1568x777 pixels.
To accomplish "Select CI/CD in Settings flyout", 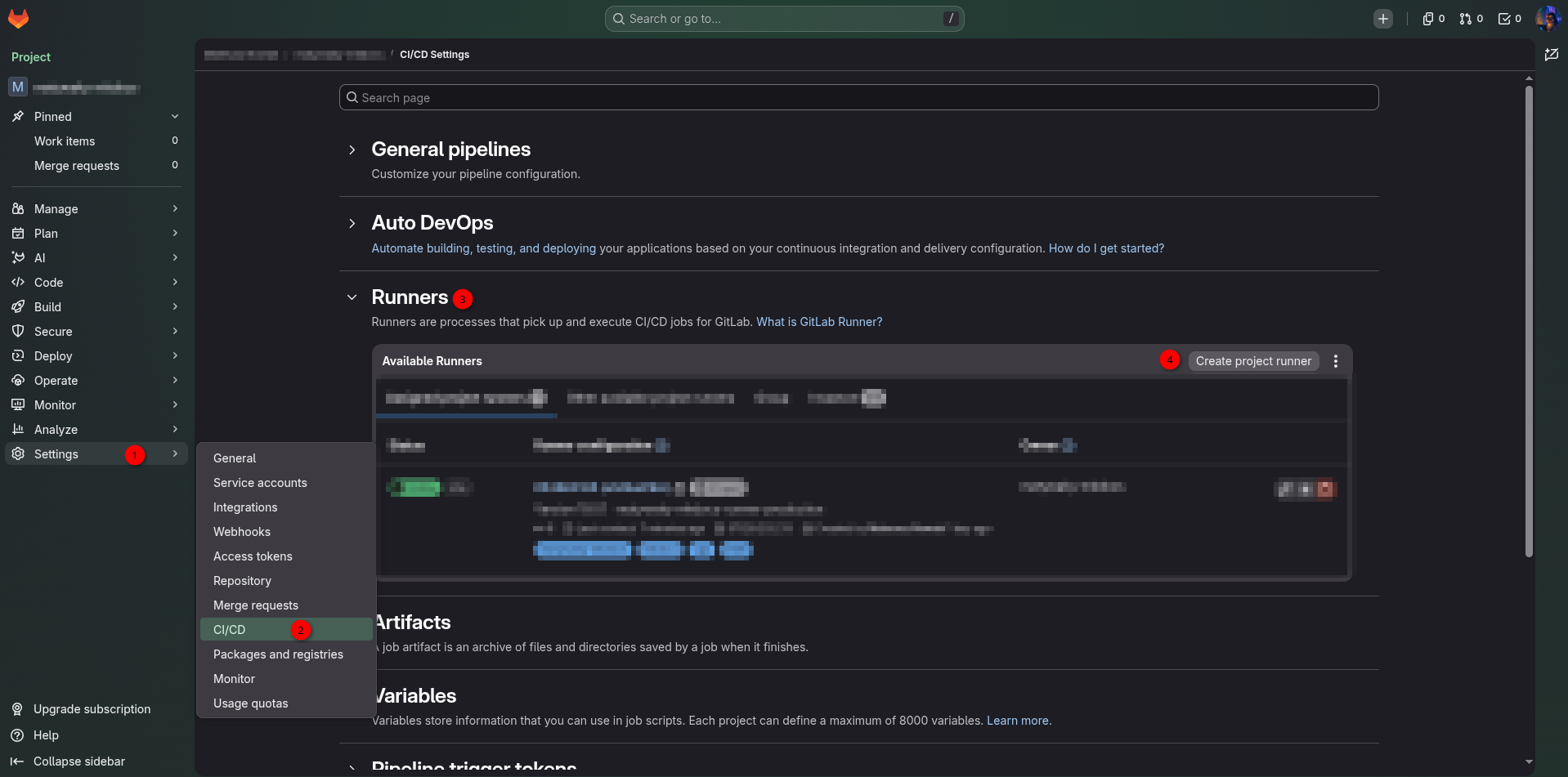I will pos(286,630).
